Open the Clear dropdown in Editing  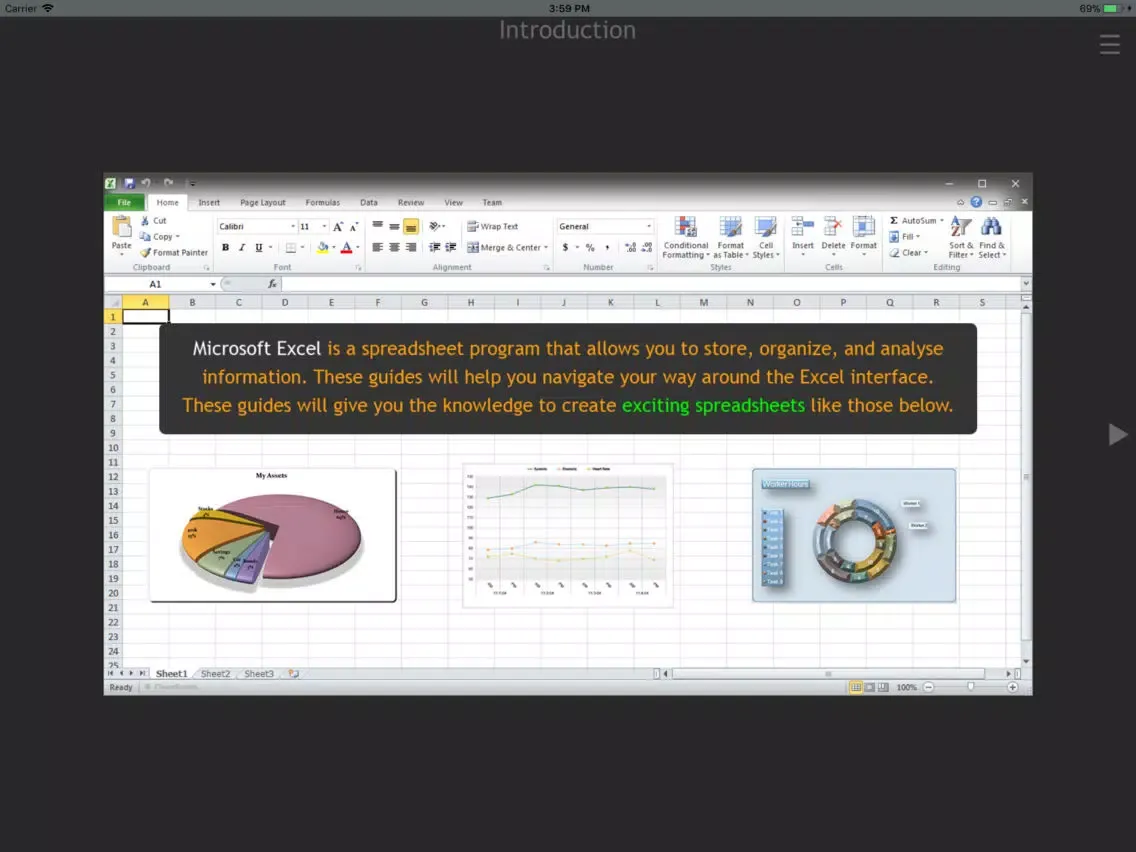tap(909, 253)
